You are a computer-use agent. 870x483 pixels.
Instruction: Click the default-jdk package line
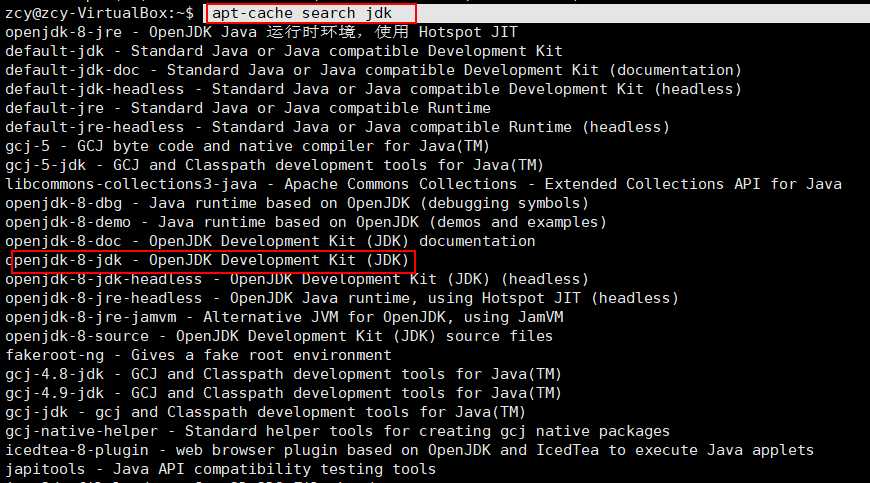point(283,51)
